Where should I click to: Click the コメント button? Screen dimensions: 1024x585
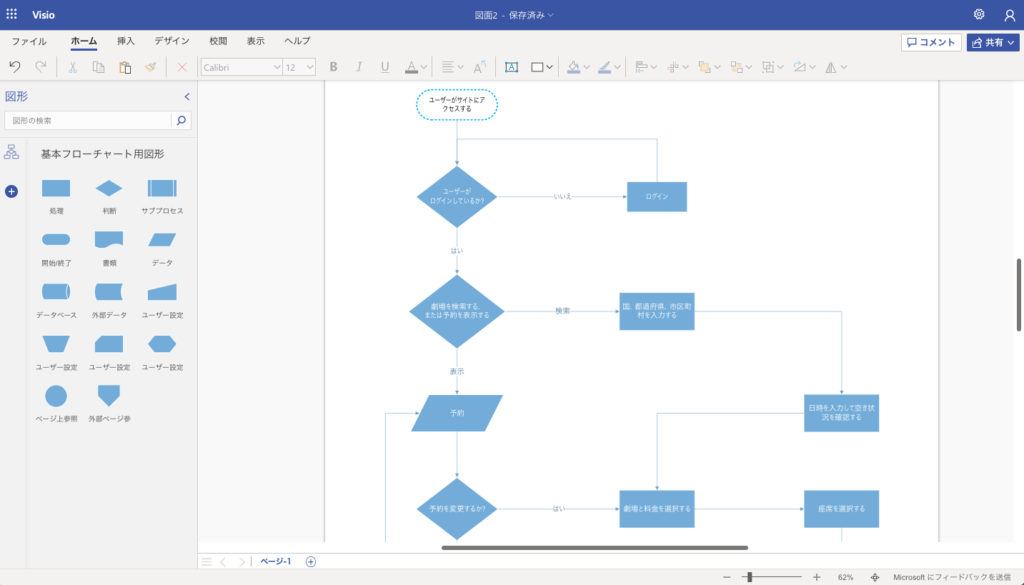tap(931, 42)
